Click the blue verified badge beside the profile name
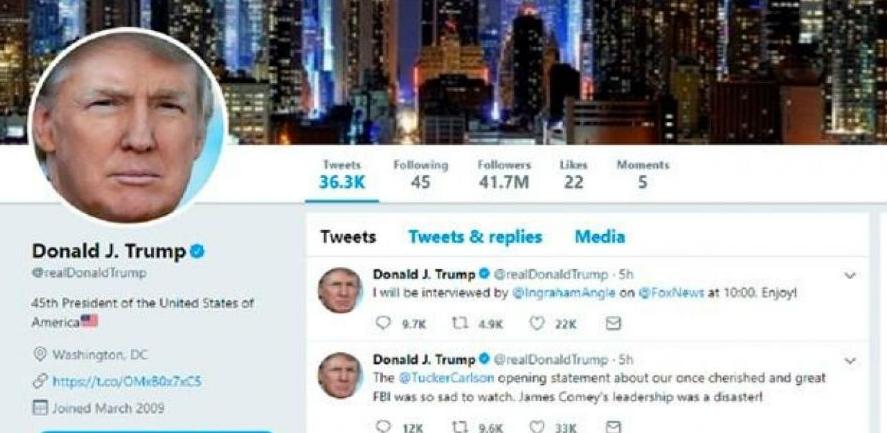Screen dimensions: 887x433 point(197,251)
